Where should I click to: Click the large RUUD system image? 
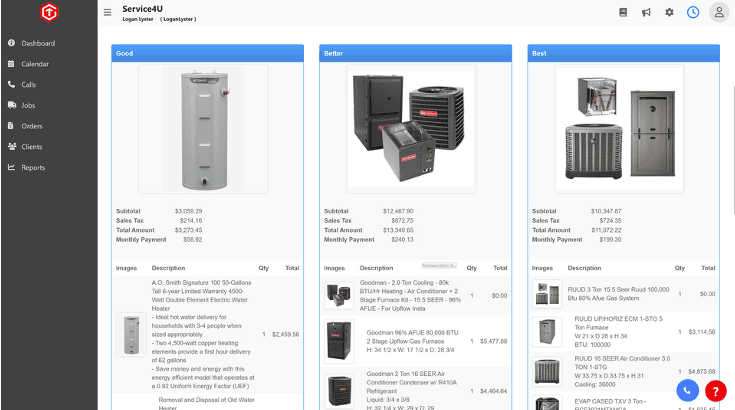click(619, 129)
